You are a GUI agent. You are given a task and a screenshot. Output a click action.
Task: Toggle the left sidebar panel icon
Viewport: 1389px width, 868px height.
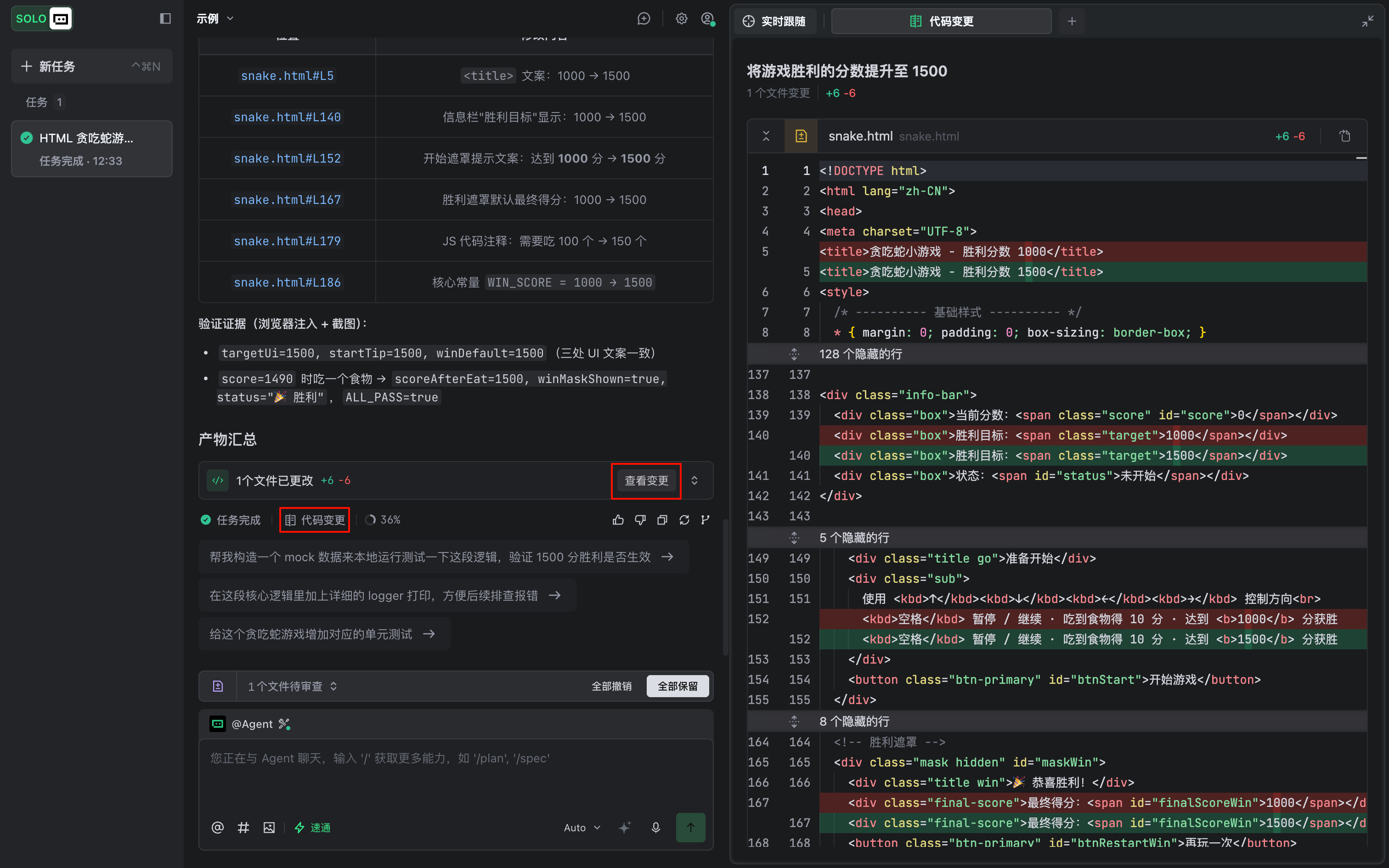pyautogui.click(x=165, y=18)
